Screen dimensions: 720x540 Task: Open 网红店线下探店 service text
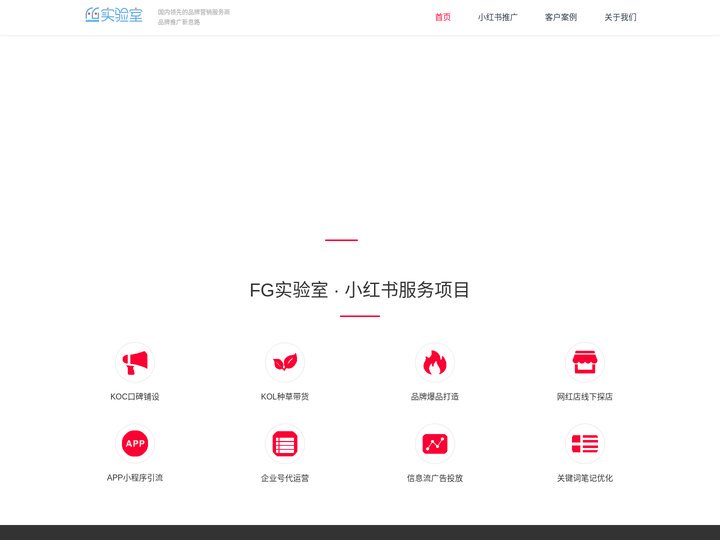click(x=585, y=397)
